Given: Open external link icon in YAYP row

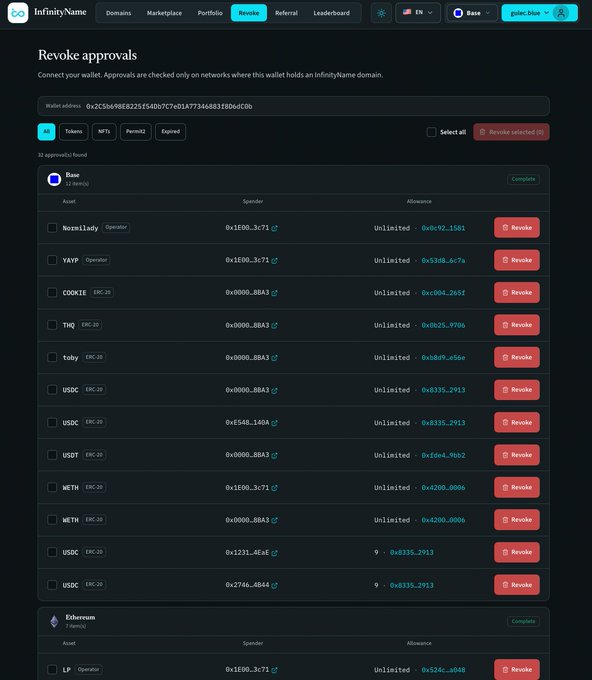Looking at the screenshot, I should click(x=275, y=261).
